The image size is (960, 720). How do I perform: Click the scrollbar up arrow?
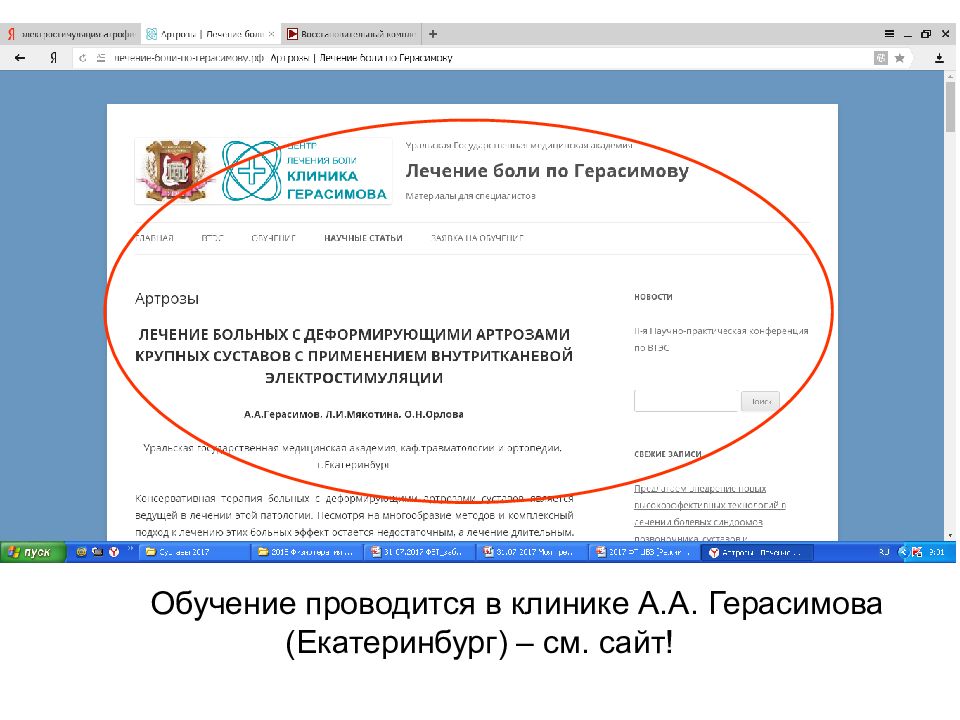(950, 77)
